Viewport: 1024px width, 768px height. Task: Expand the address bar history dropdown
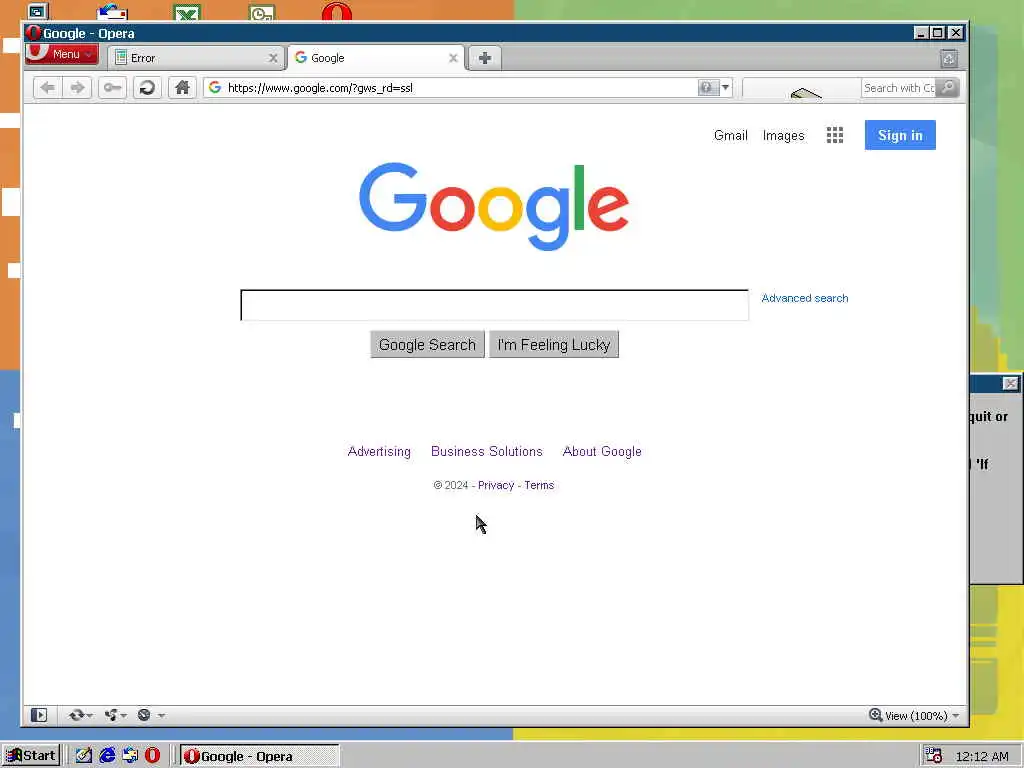point(726,88)
